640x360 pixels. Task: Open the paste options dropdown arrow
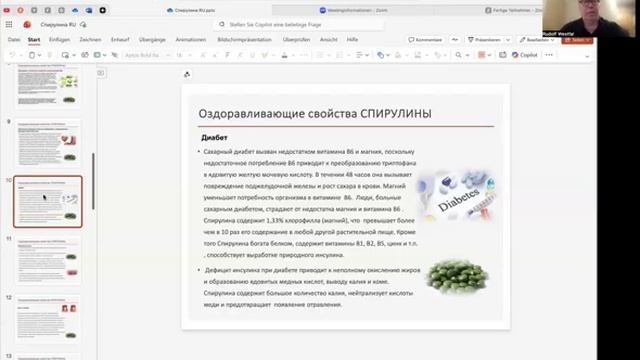click(40, 55)
